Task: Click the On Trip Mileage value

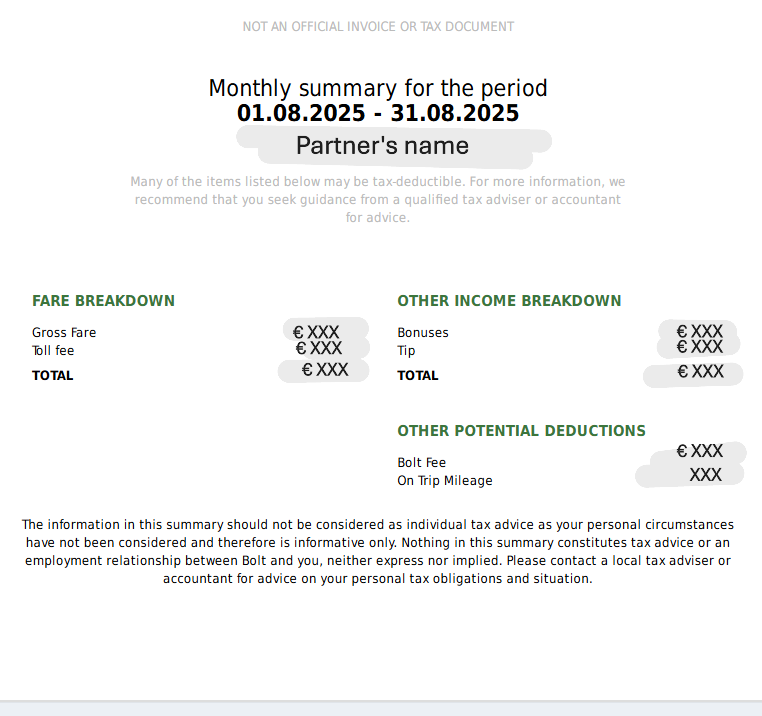Action: 706,474
